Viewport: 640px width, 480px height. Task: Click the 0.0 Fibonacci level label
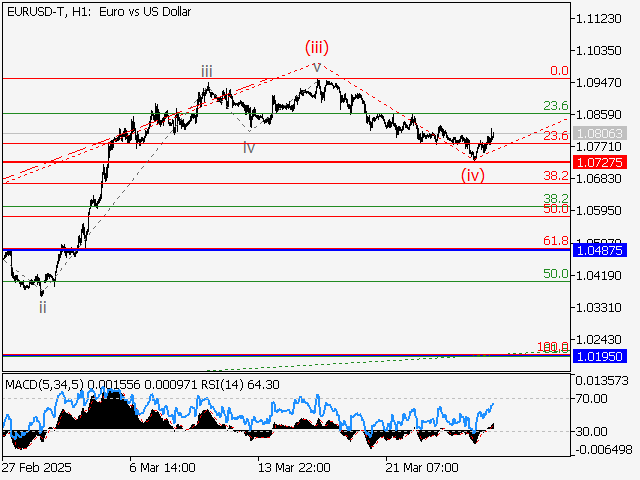point(559,71)
